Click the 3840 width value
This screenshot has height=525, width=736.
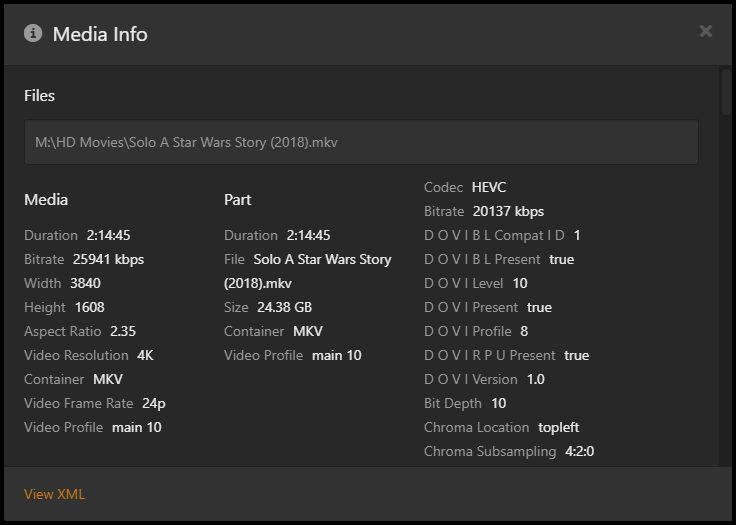tap(85, 283)
